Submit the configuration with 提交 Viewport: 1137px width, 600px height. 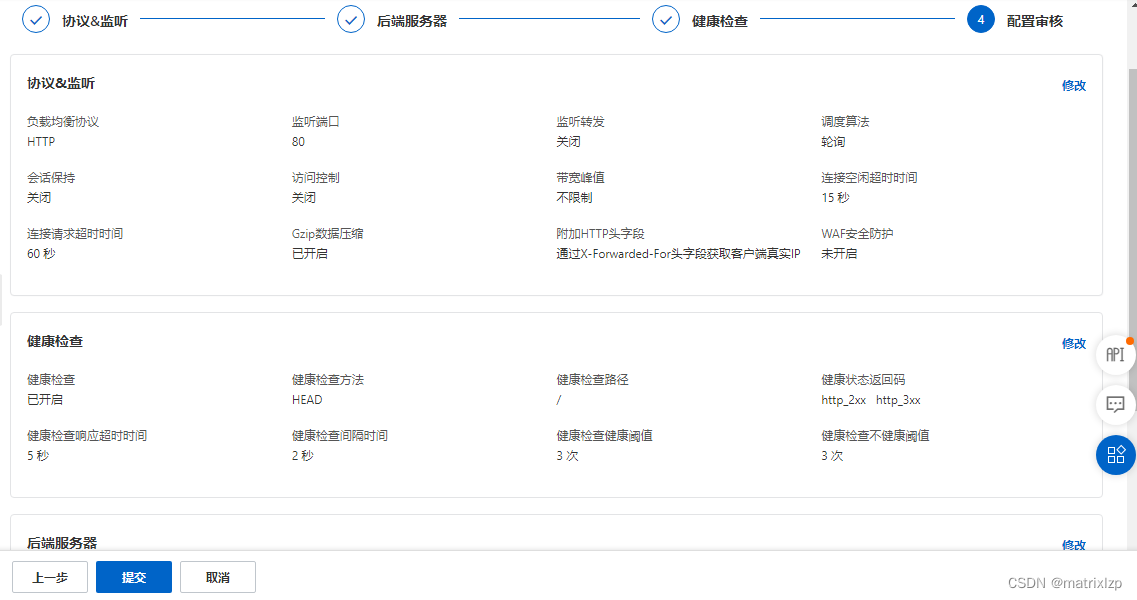[133, 577]
